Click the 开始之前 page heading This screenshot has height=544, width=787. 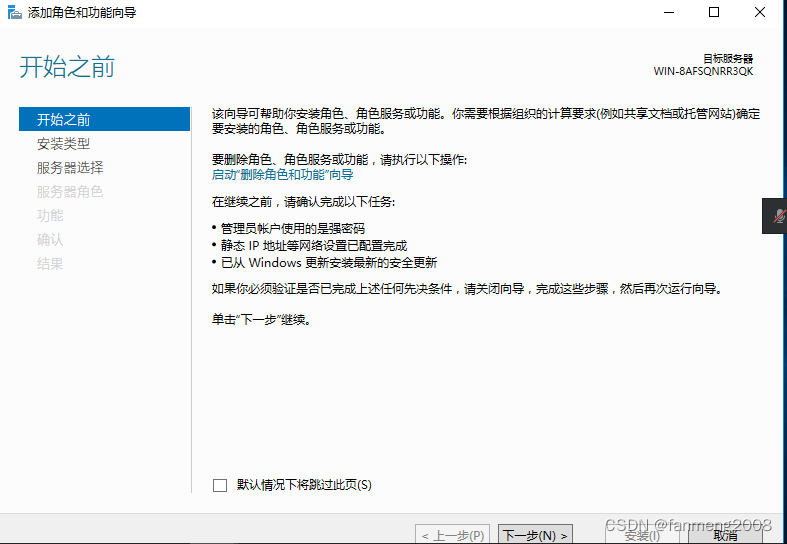[67, 67]
